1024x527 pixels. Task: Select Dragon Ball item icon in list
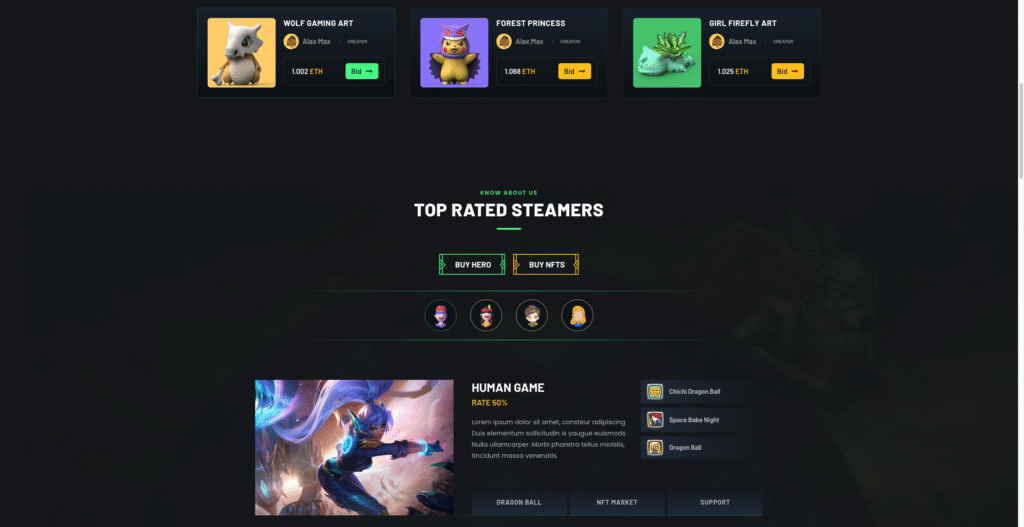655,447
